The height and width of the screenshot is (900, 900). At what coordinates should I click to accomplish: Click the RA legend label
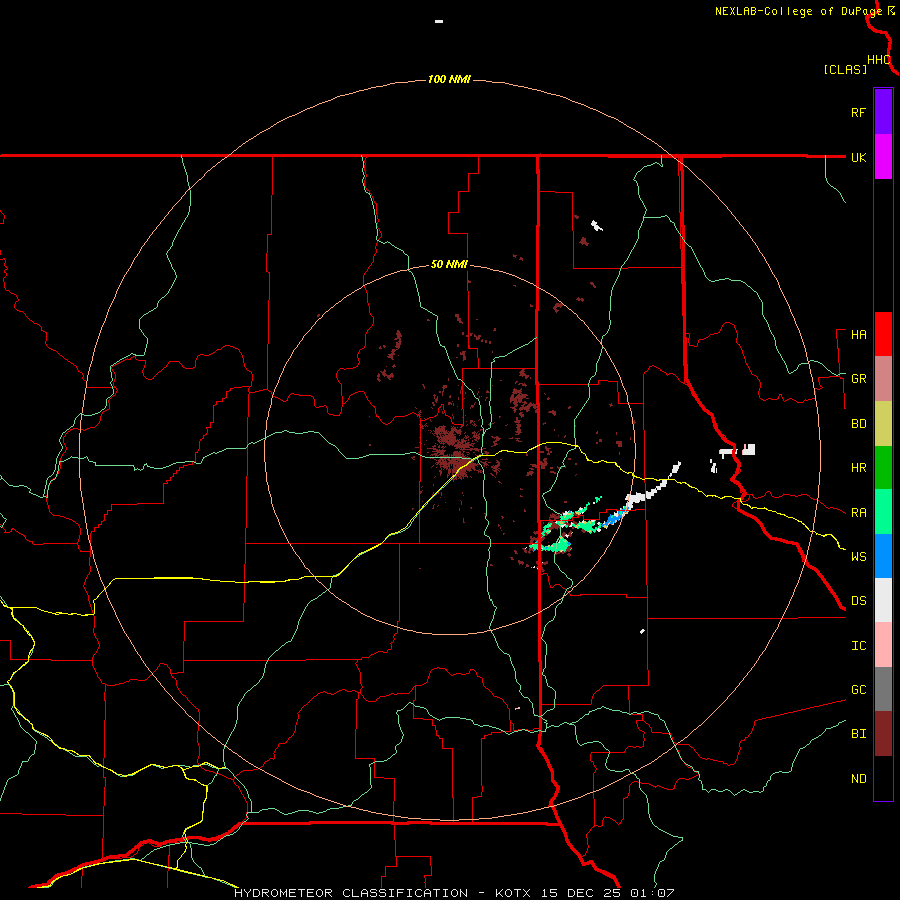tap(858, 513)
